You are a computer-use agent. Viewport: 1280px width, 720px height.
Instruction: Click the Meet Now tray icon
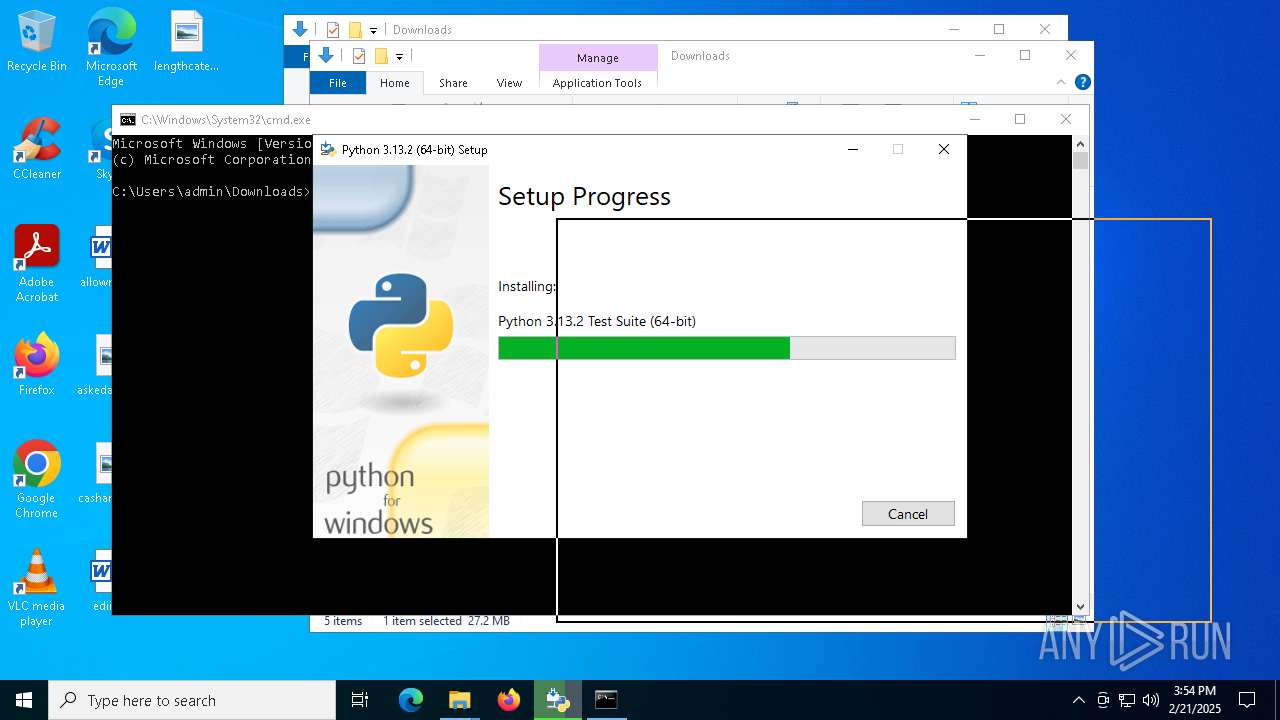1103,700
